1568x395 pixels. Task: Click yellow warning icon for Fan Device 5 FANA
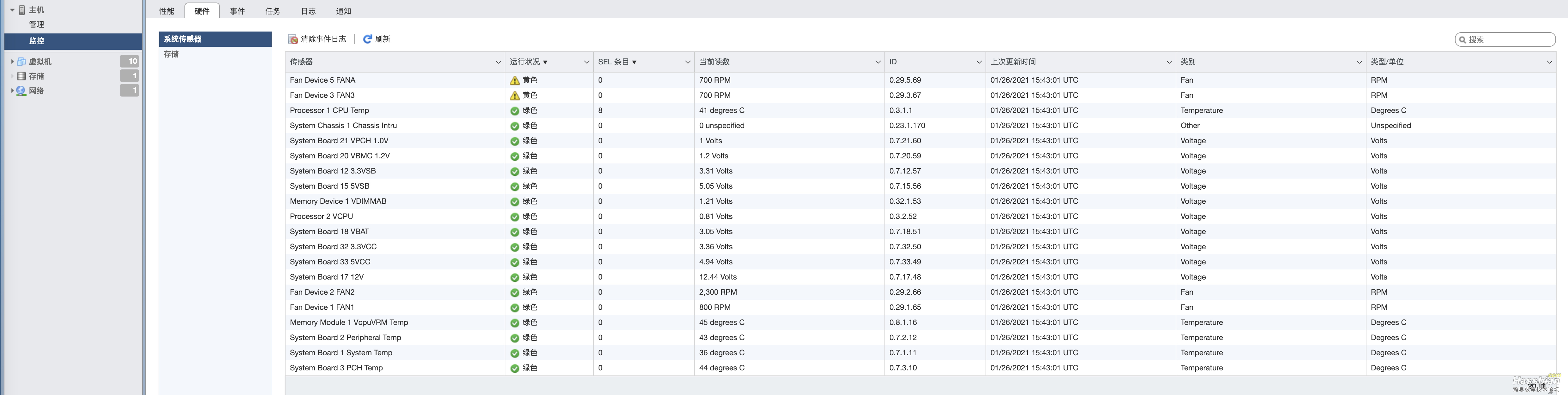click(515, 80)
